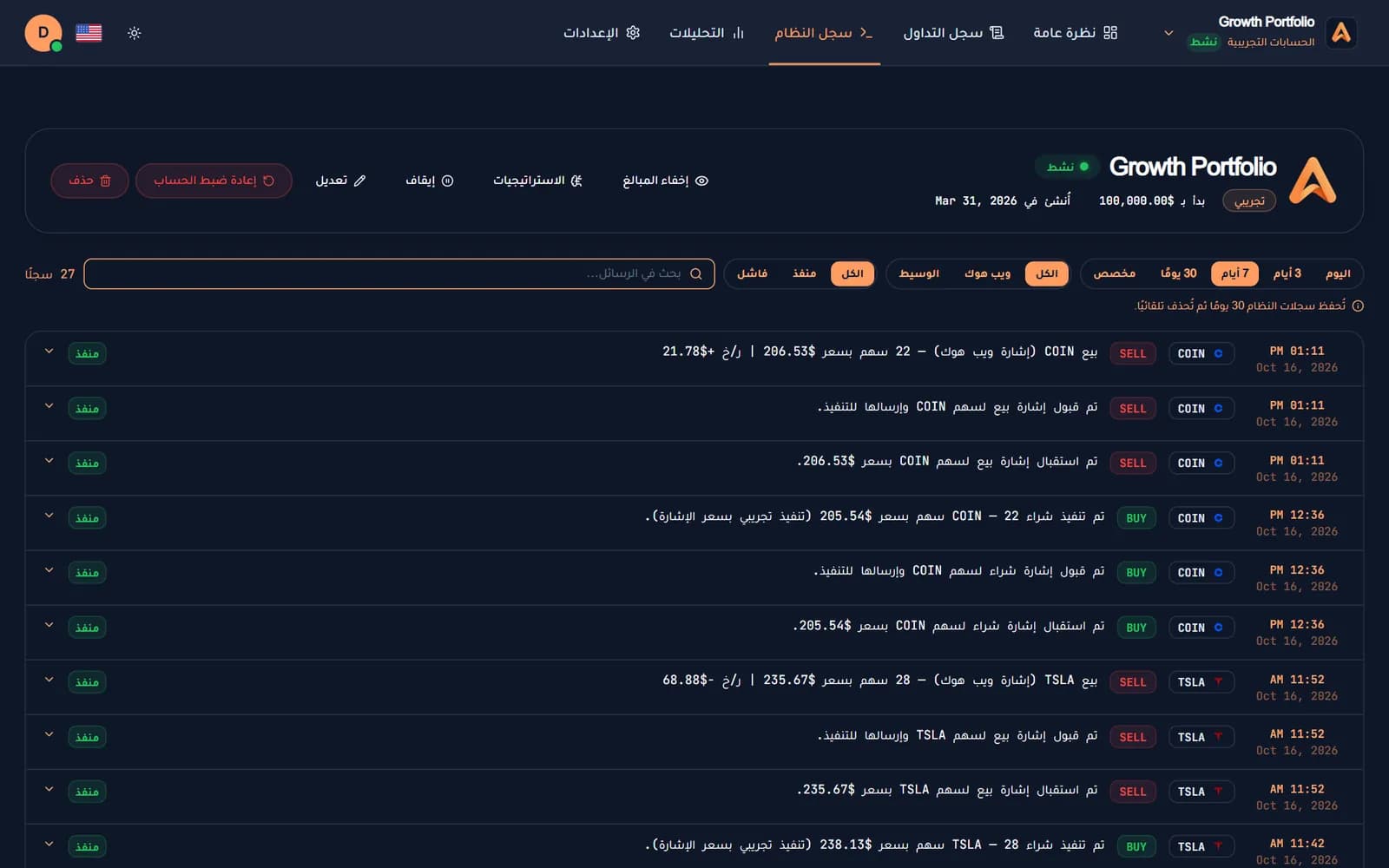
Task: Focus the بحث في الرسائل search field
Action: 399,273
